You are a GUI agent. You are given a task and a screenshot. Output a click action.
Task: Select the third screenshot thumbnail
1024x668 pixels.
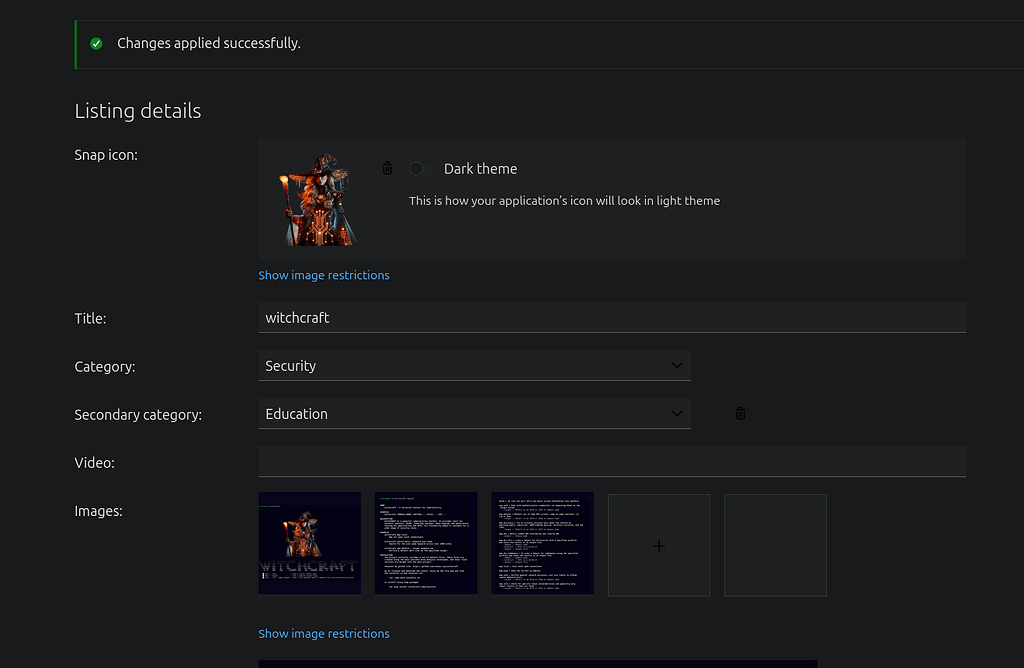point(542,544)
